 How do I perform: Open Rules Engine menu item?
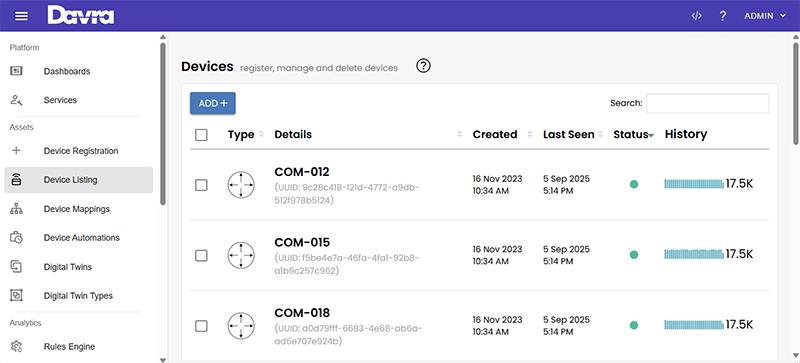69,347
